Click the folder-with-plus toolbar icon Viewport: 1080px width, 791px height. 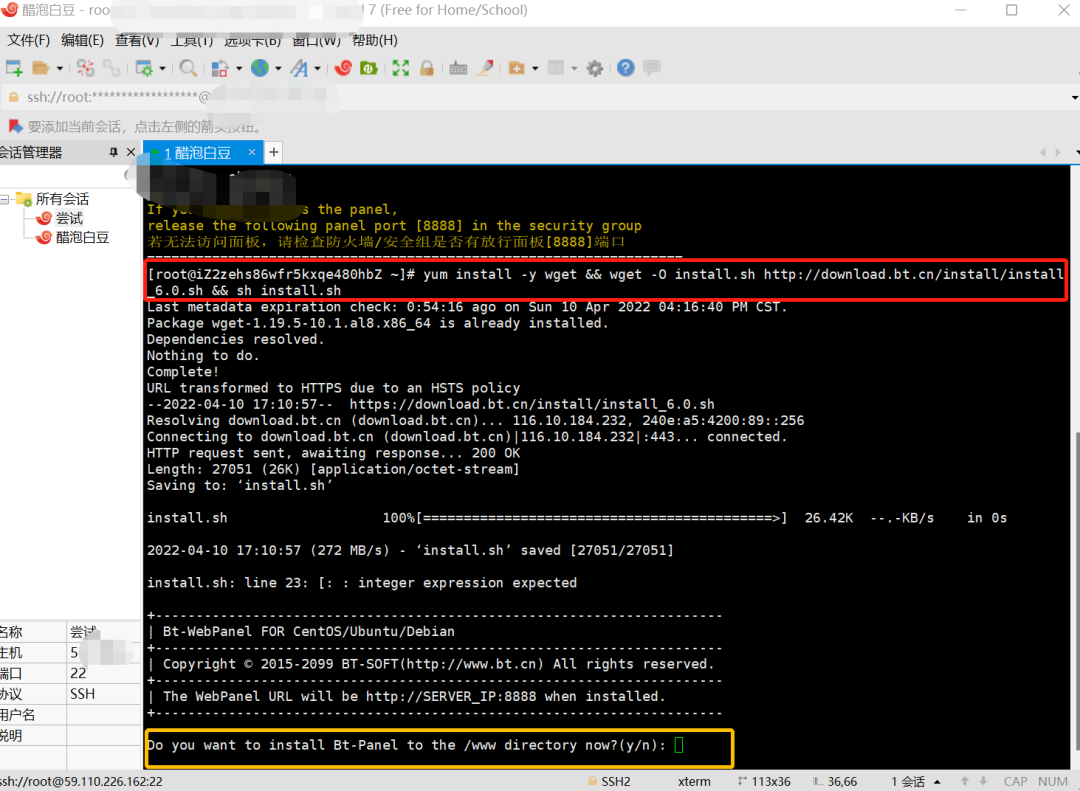(x=517, y=68)
